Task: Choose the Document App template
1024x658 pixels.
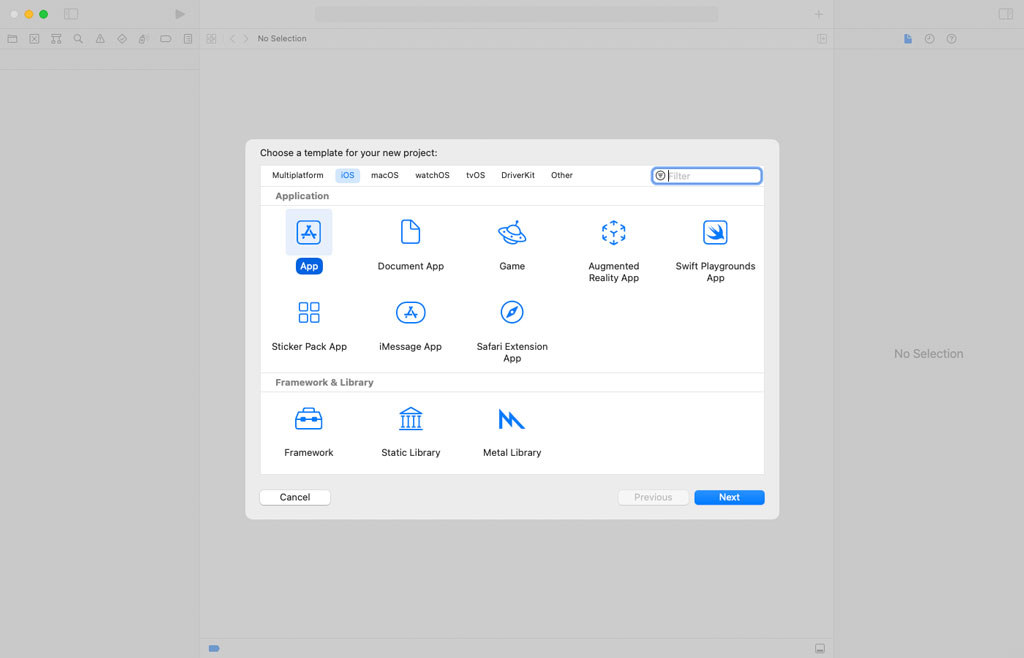Action: [x=410, y=232]
